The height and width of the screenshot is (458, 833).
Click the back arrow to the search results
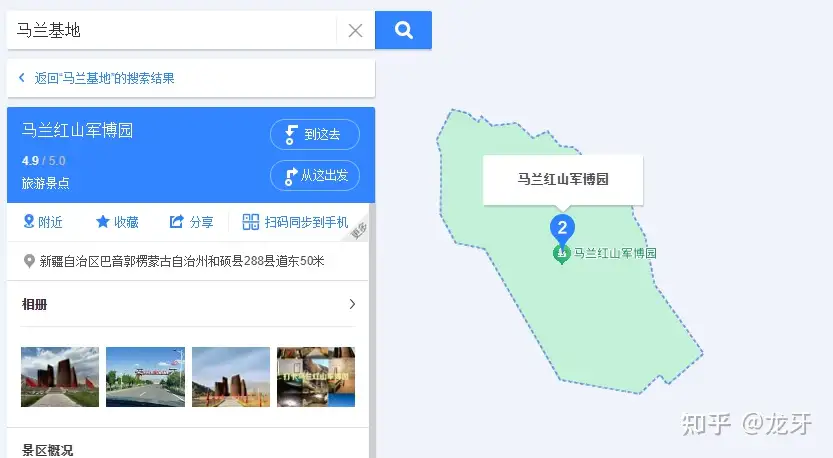(22, 78)
